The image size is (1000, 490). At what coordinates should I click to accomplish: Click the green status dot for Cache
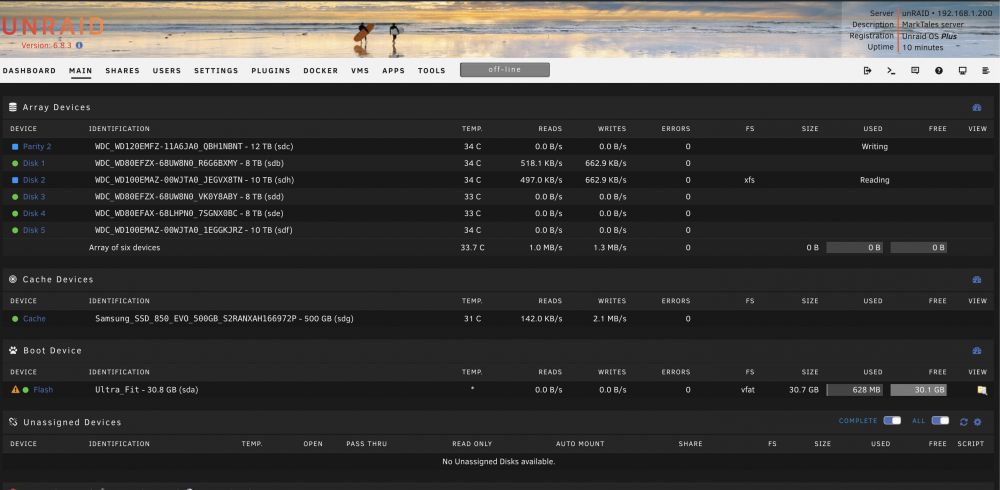point(15,318)
